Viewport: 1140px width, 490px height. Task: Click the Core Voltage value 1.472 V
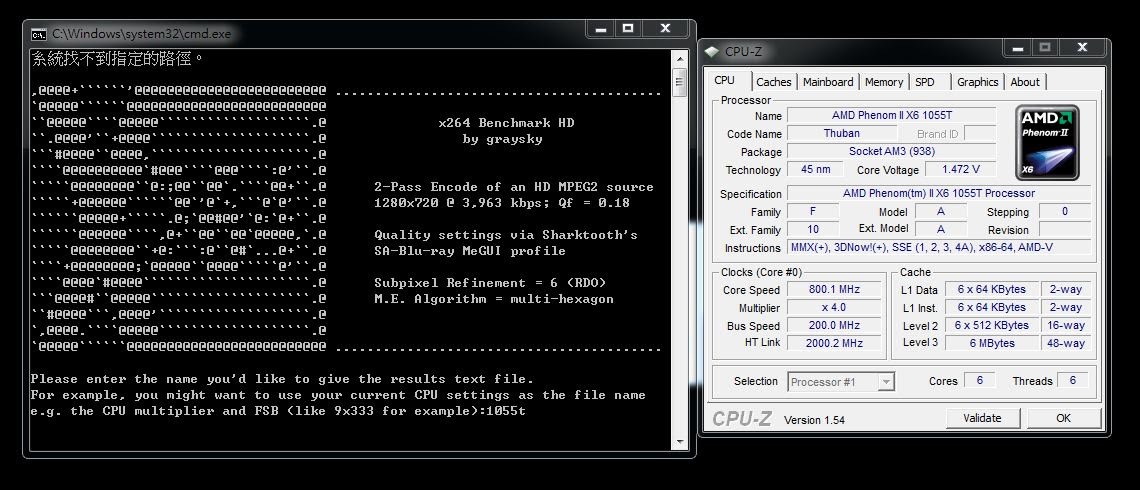coord(960,169)
